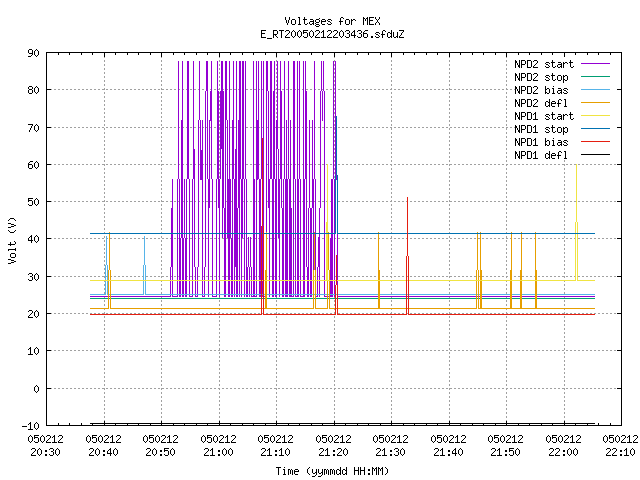Click the yellow spike reaching 60 V after 22:00

(576, 220)
